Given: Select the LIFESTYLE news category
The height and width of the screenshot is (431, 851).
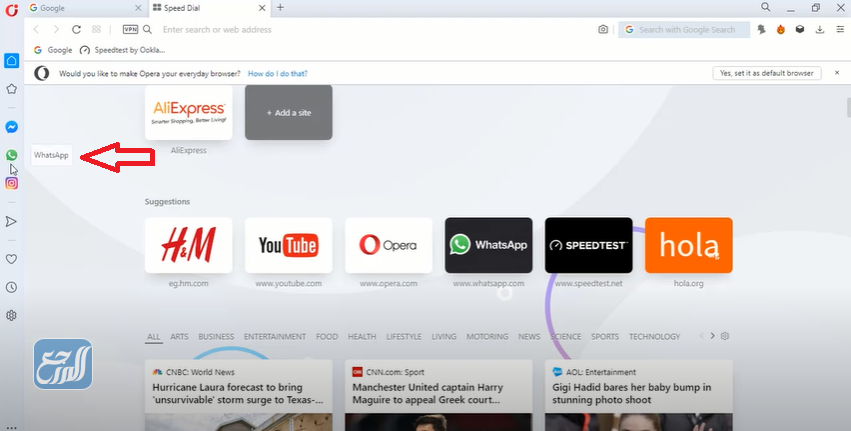Looking at the screenshot, I should (x=404, y=337).
